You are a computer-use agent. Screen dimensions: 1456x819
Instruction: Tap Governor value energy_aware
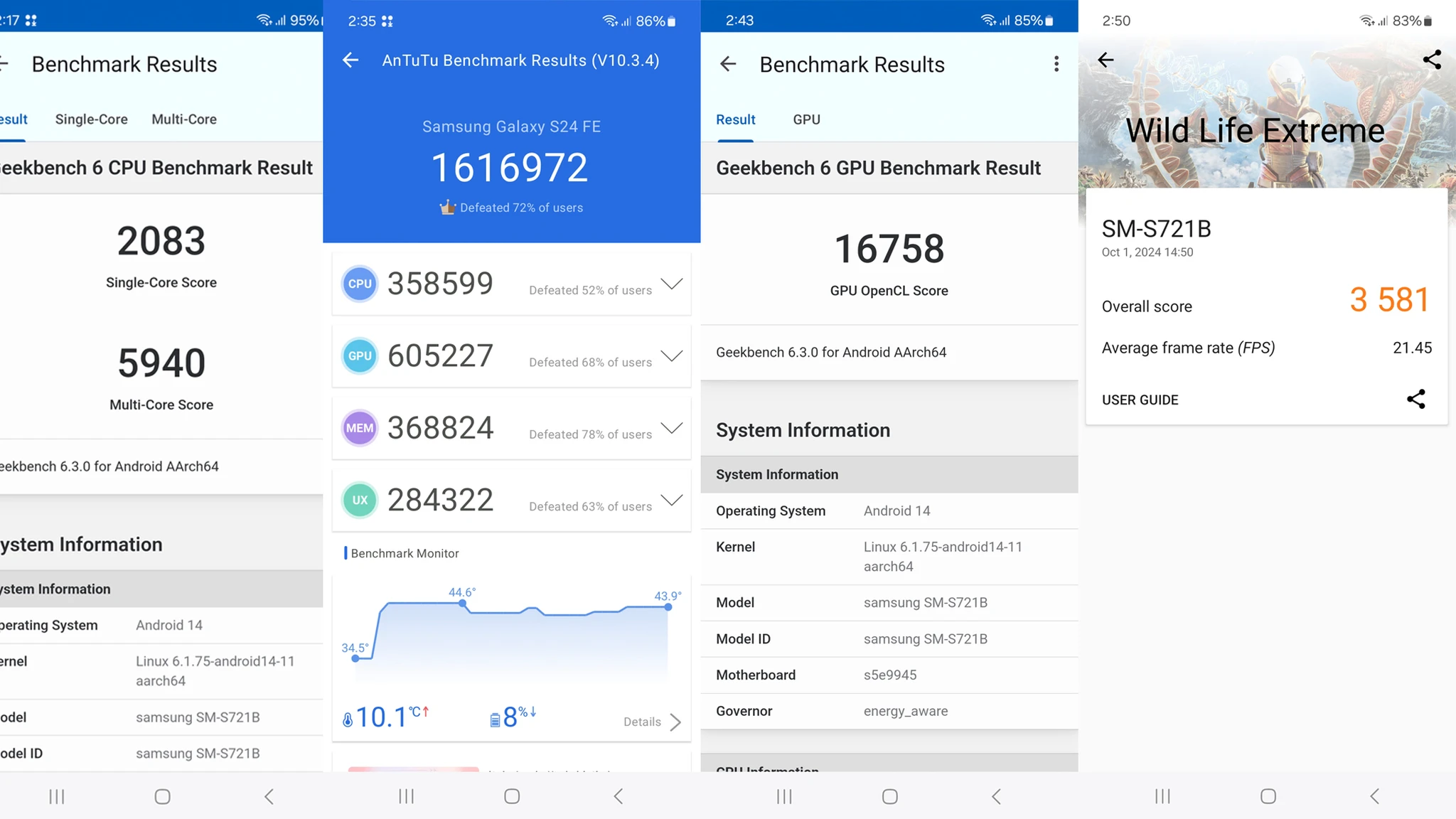[x=906, y=712]
